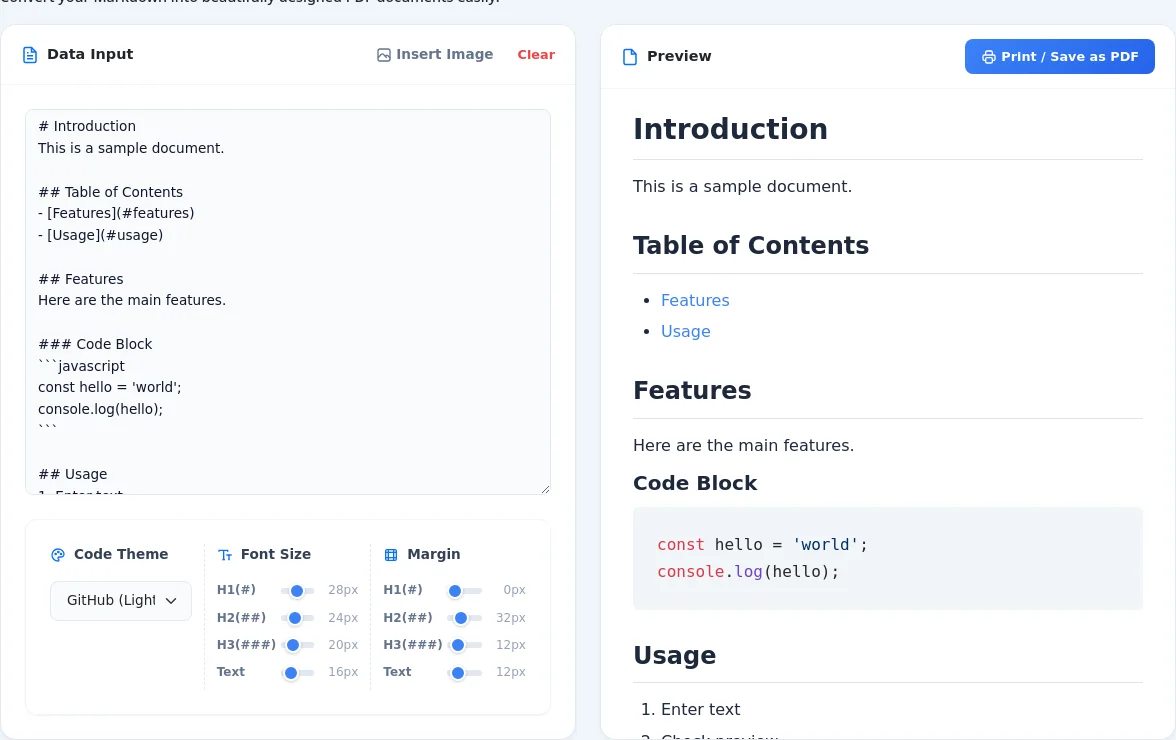Screen dimensions: 1176x740
Task: Click 'console.log(hello);' line in editor
Action: click(x=100, y=409)
